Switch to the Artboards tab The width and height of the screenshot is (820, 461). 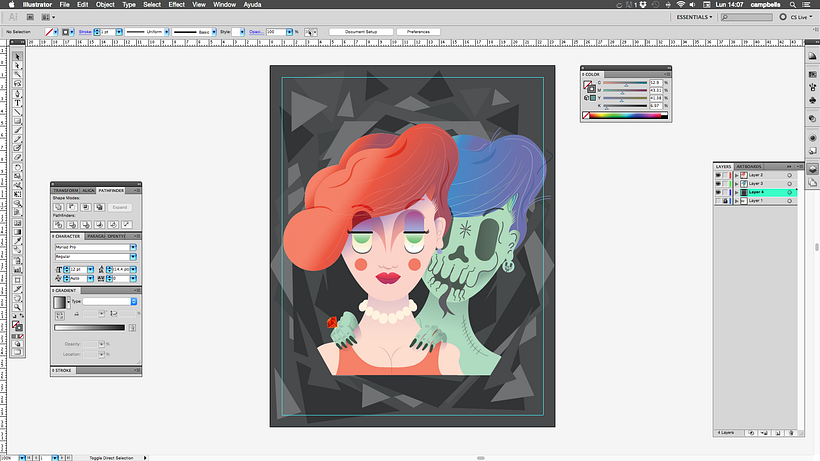pos(749,167)
